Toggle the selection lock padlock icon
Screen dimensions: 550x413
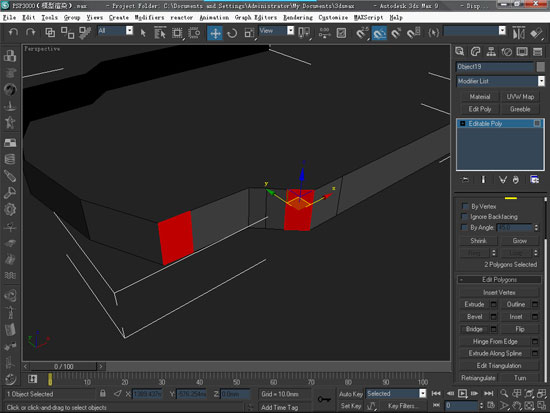pyautogui.click(x=102, y=393)
